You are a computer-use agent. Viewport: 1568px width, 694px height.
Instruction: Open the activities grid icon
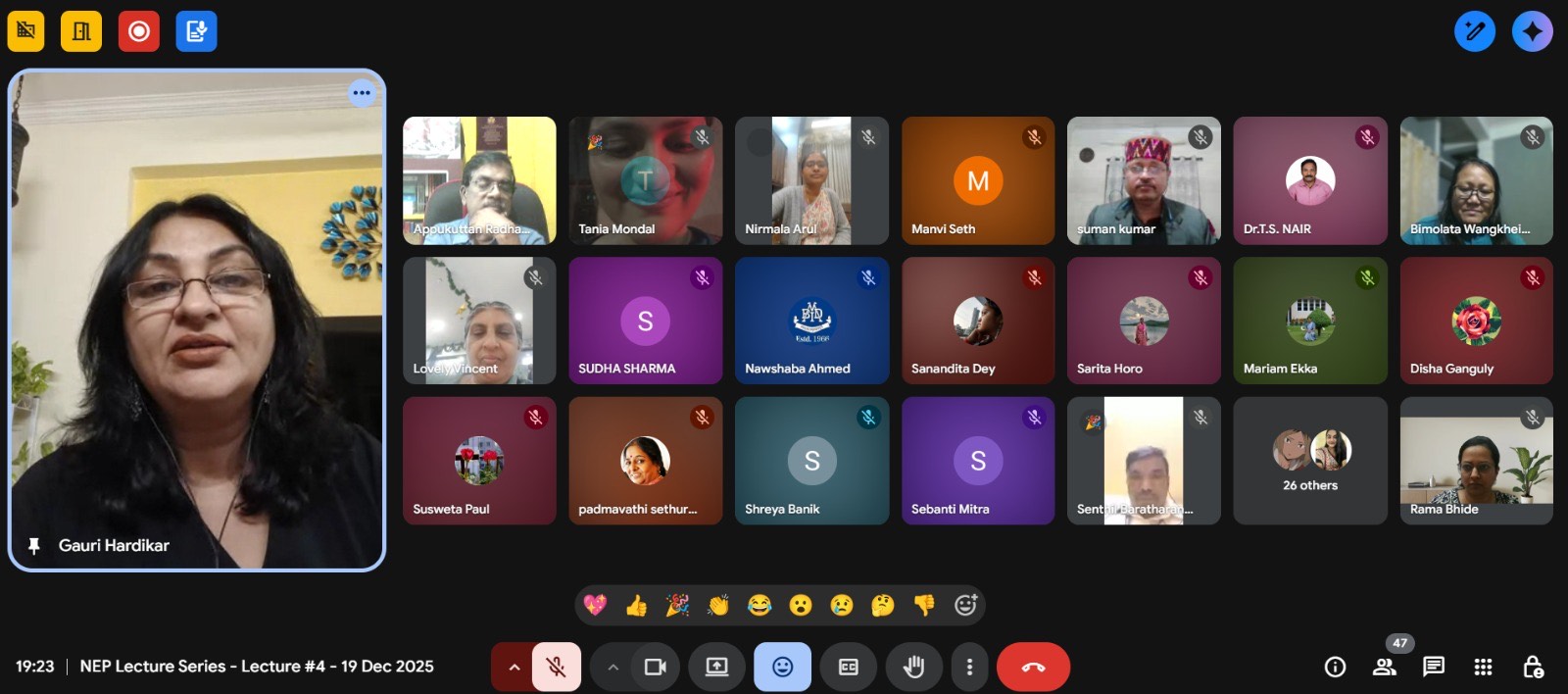[1483, 667]
